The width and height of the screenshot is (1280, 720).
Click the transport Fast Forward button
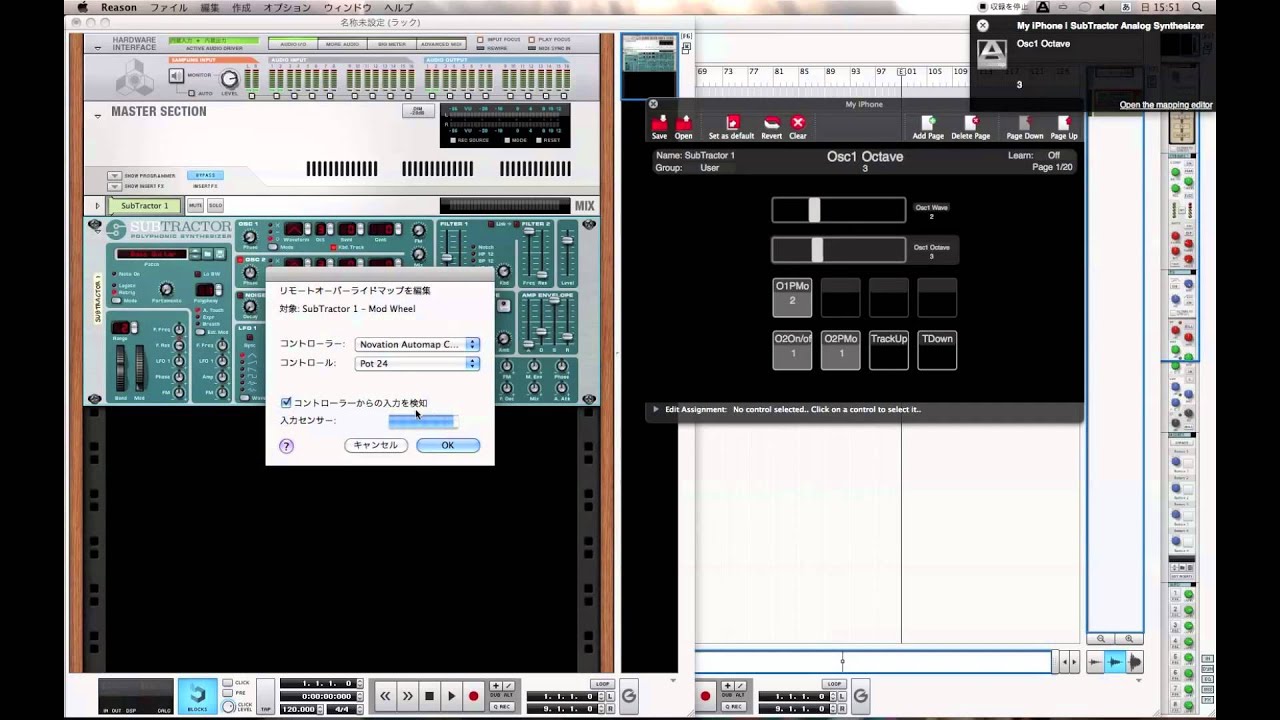[x=407, y=696]
